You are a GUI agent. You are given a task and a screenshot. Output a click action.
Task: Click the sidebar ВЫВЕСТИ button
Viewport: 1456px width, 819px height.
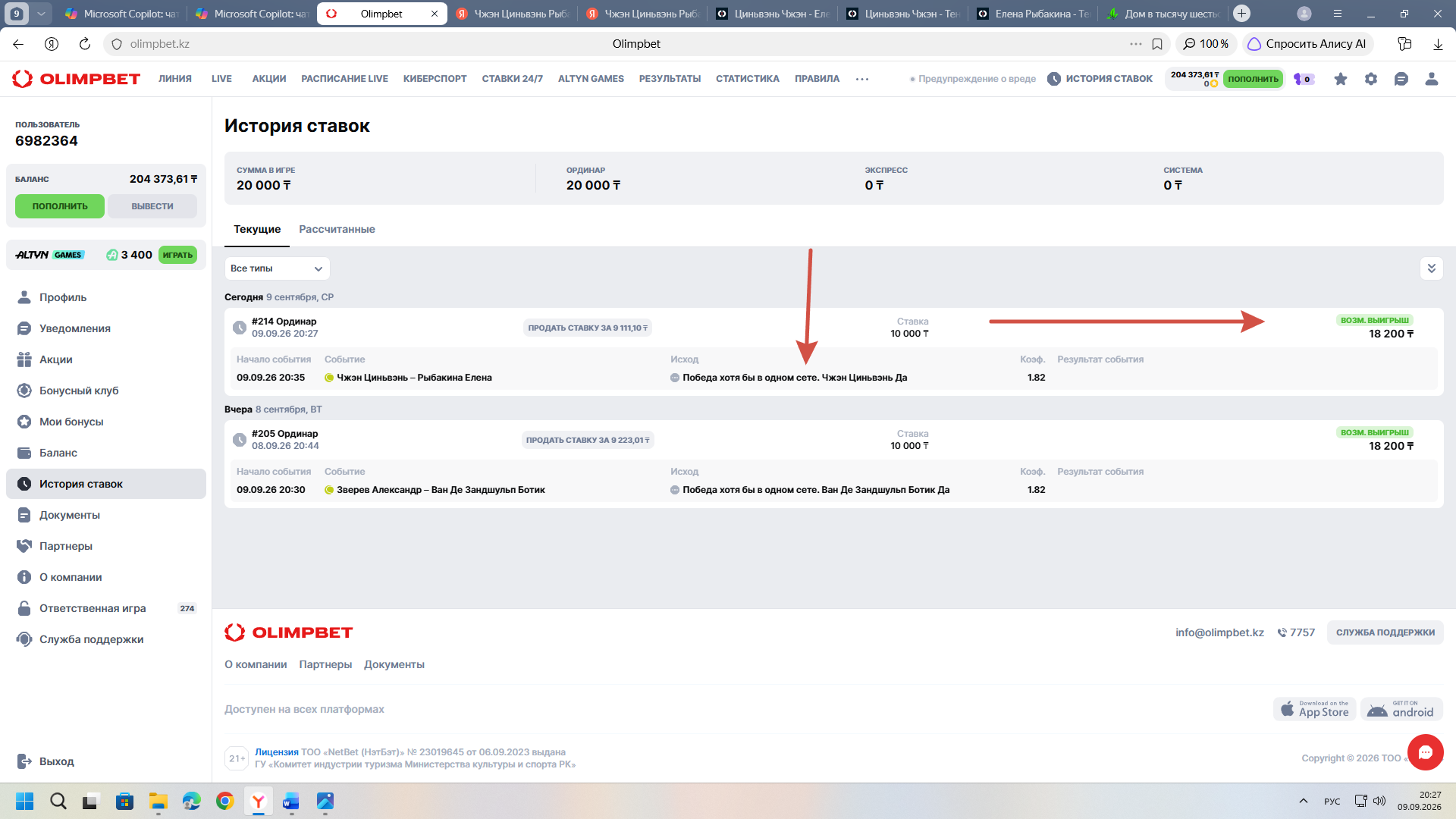pos(152,206)
